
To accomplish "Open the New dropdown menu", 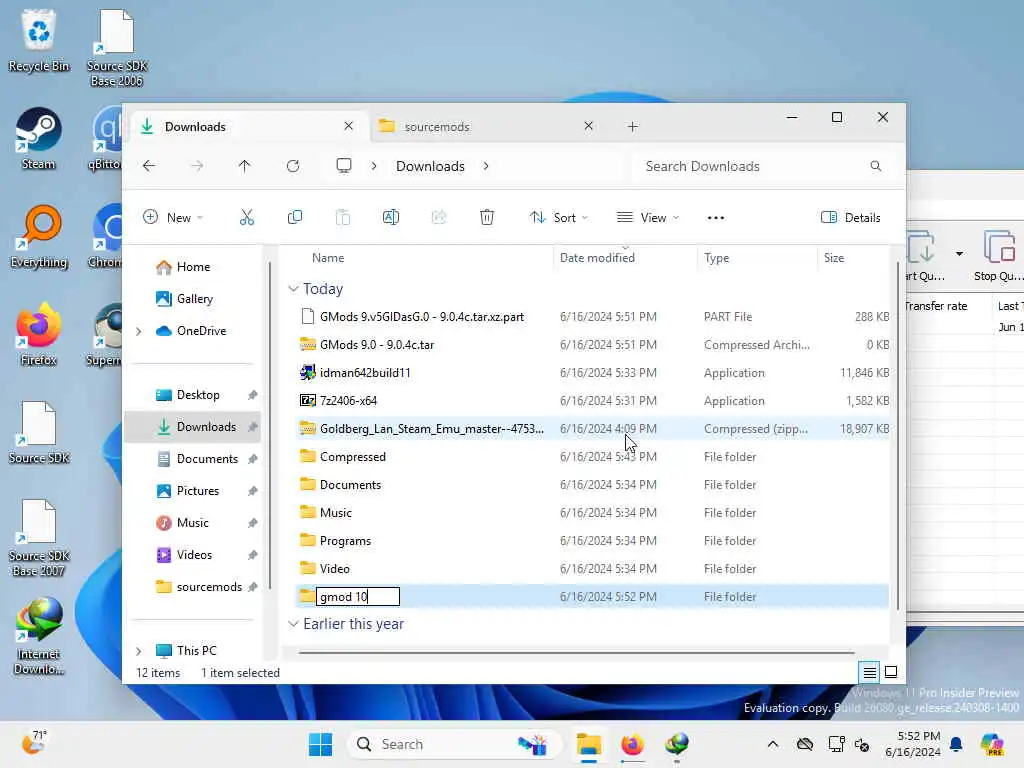I will 173,217.
